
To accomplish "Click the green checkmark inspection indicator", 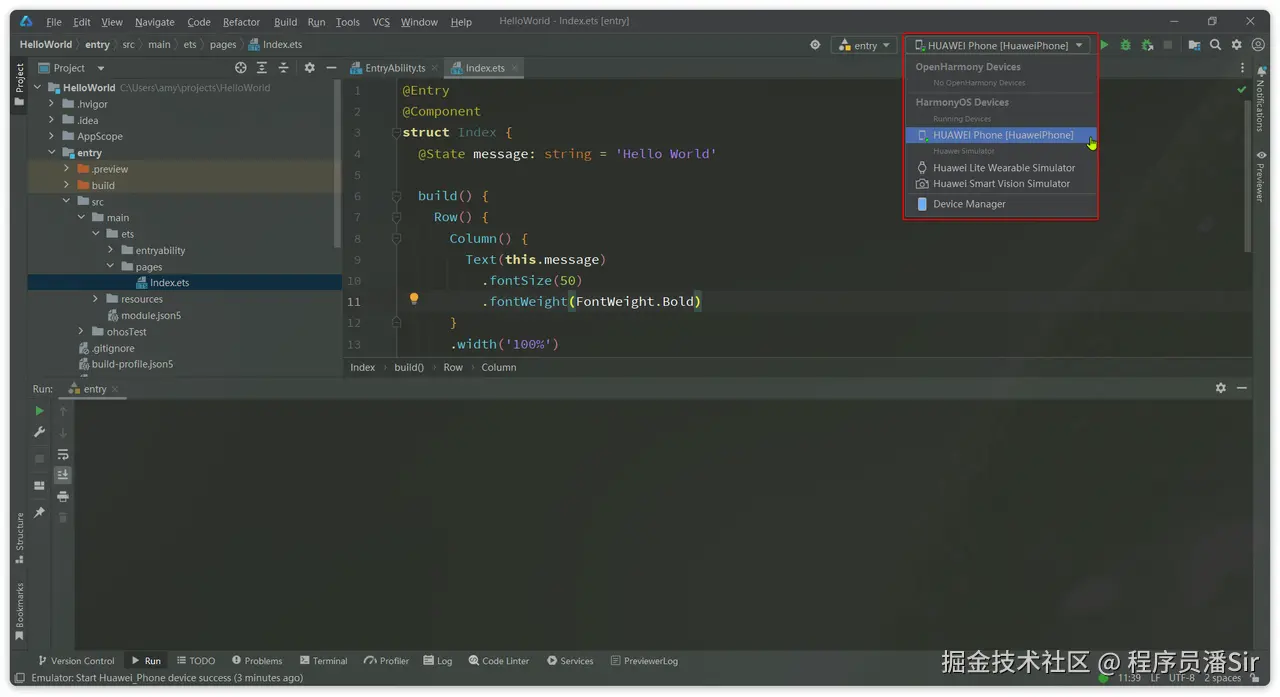I will (1242, 90).
